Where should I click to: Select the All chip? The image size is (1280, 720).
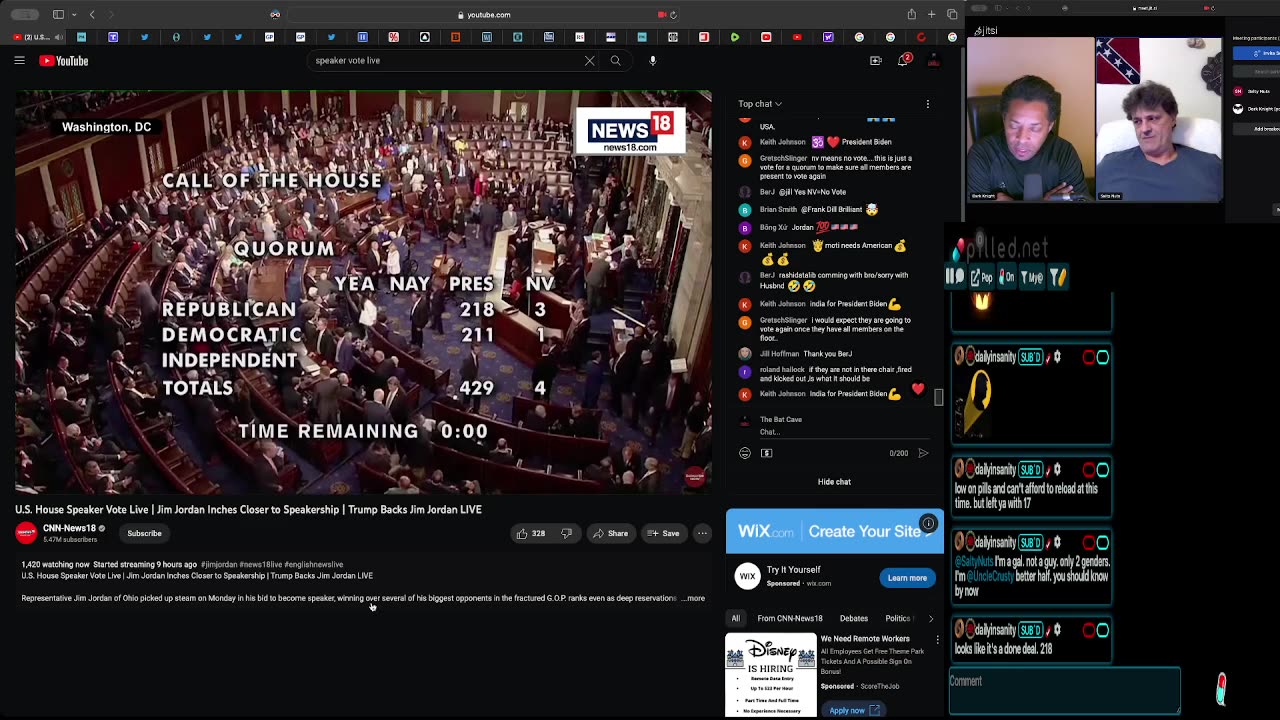pyautogui.click(x=735, y=618)
